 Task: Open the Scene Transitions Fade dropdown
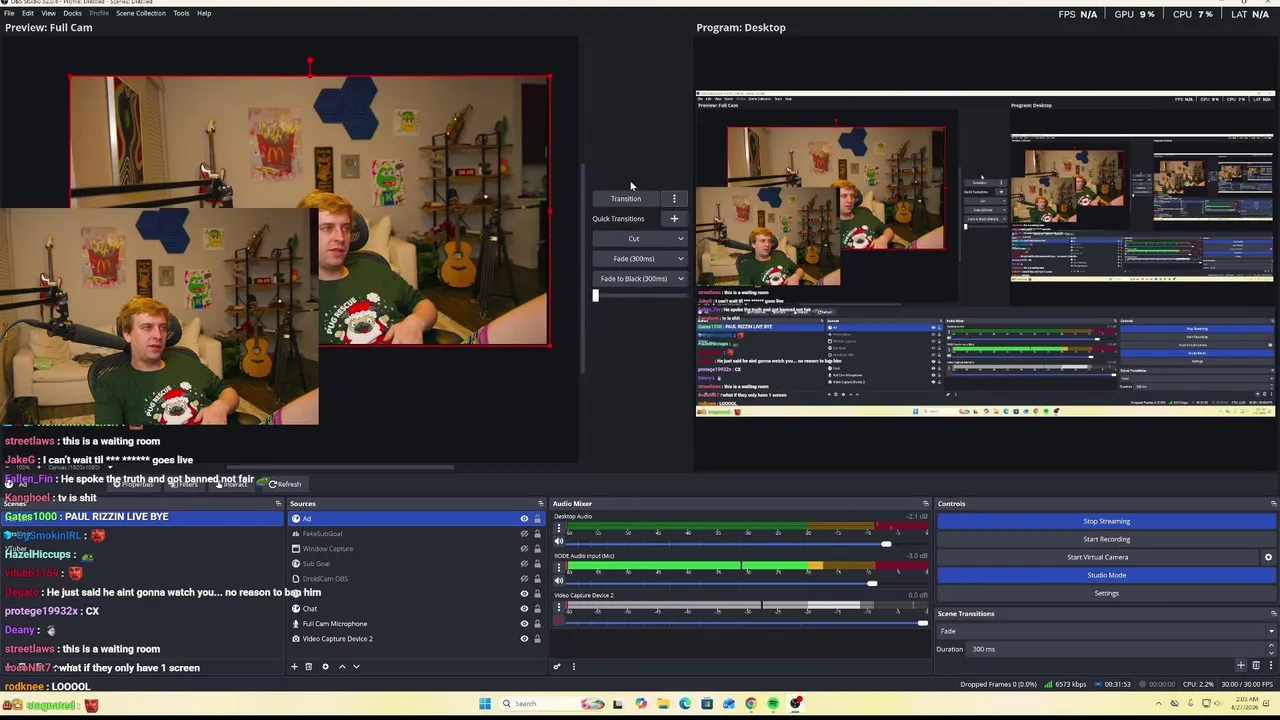pyautogui.click(x=1106, y=631)
